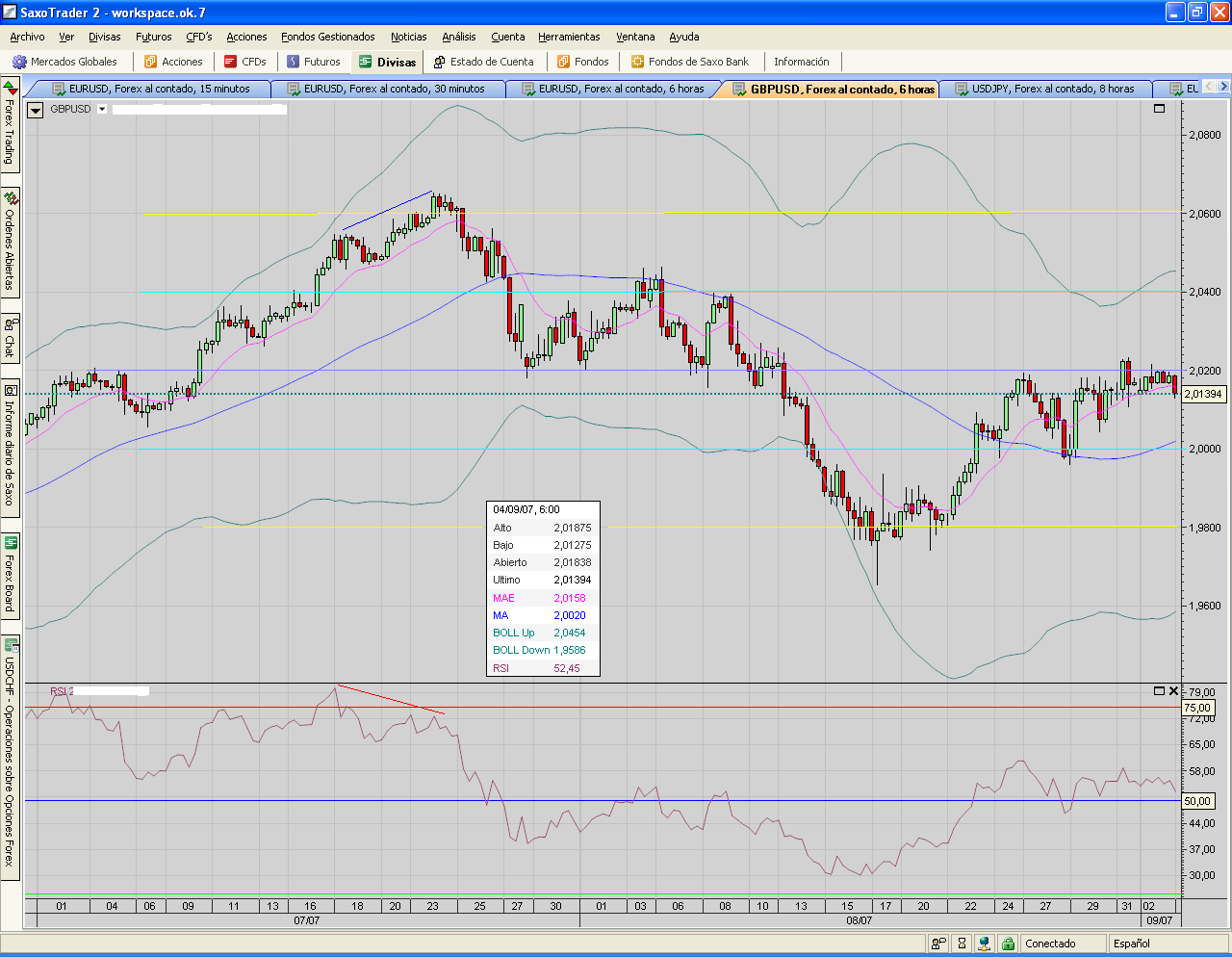Maximize the main price chart panel
This screenshot has height=957, width=1232.
pos(1159,109)
